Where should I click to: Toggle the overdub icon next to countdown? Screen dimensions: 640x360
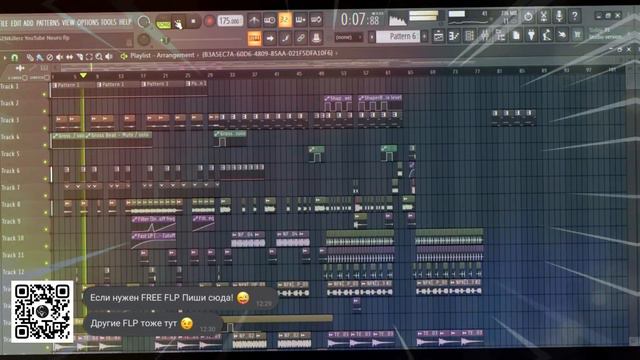point(300,20)
